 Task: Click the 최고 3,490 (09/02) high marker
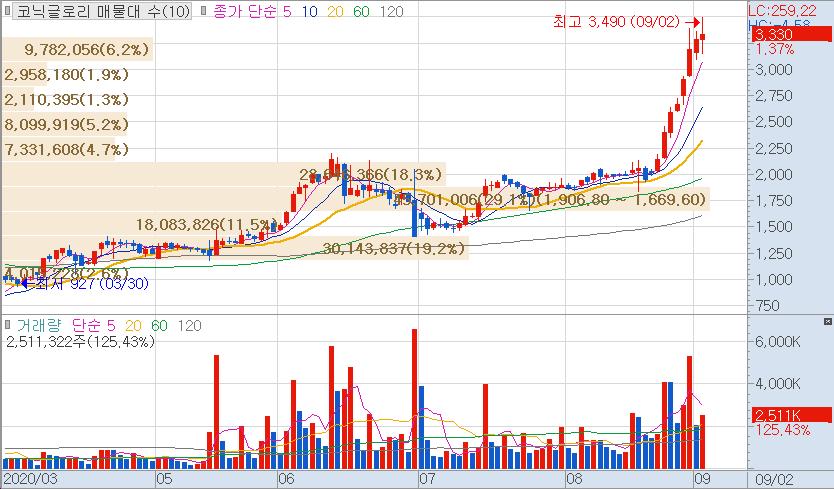coord(627,22)
